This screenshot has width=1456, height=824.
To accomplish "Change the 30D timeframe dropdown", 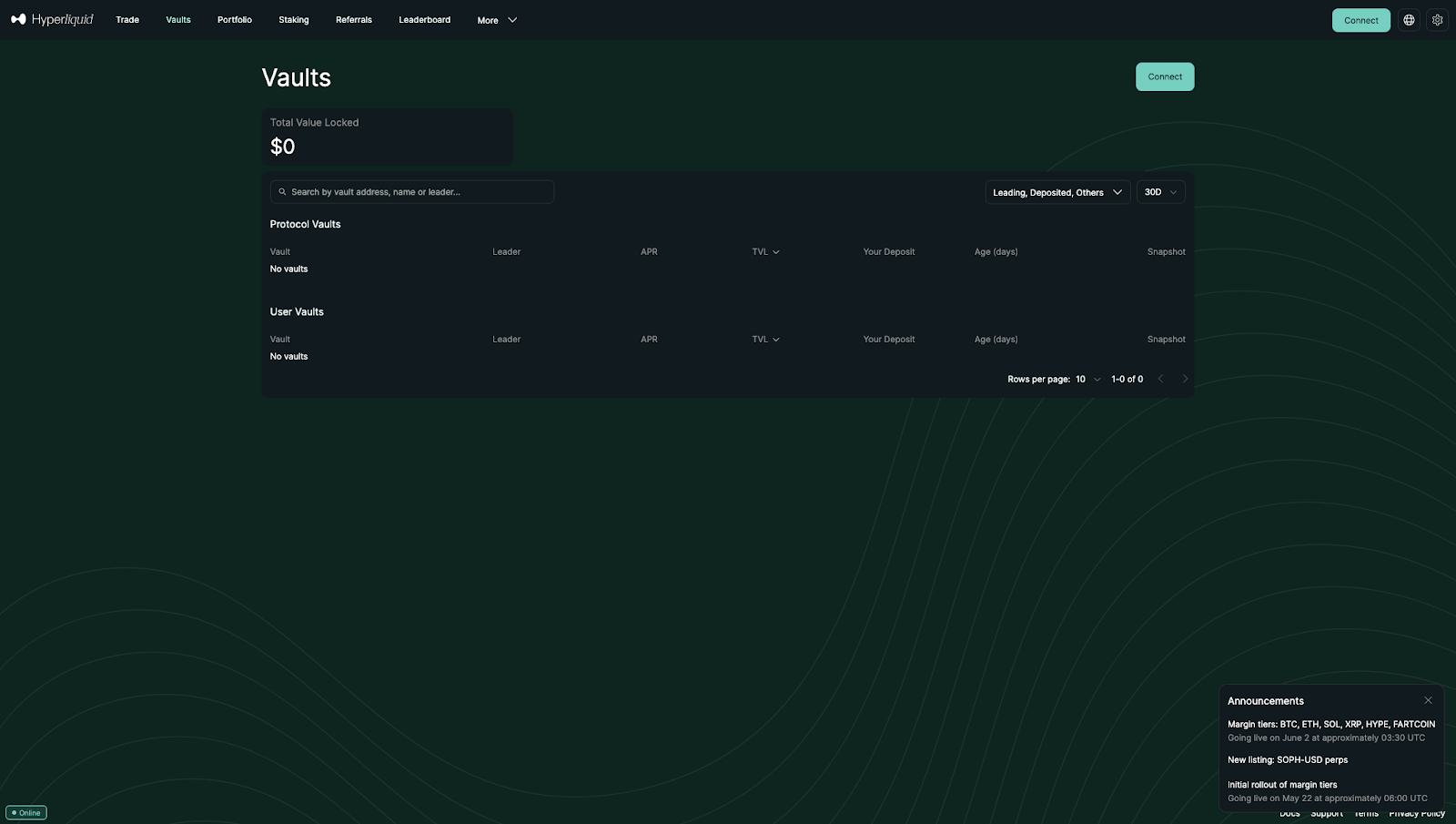I will pyautogui.click(x=1160, y=191).
